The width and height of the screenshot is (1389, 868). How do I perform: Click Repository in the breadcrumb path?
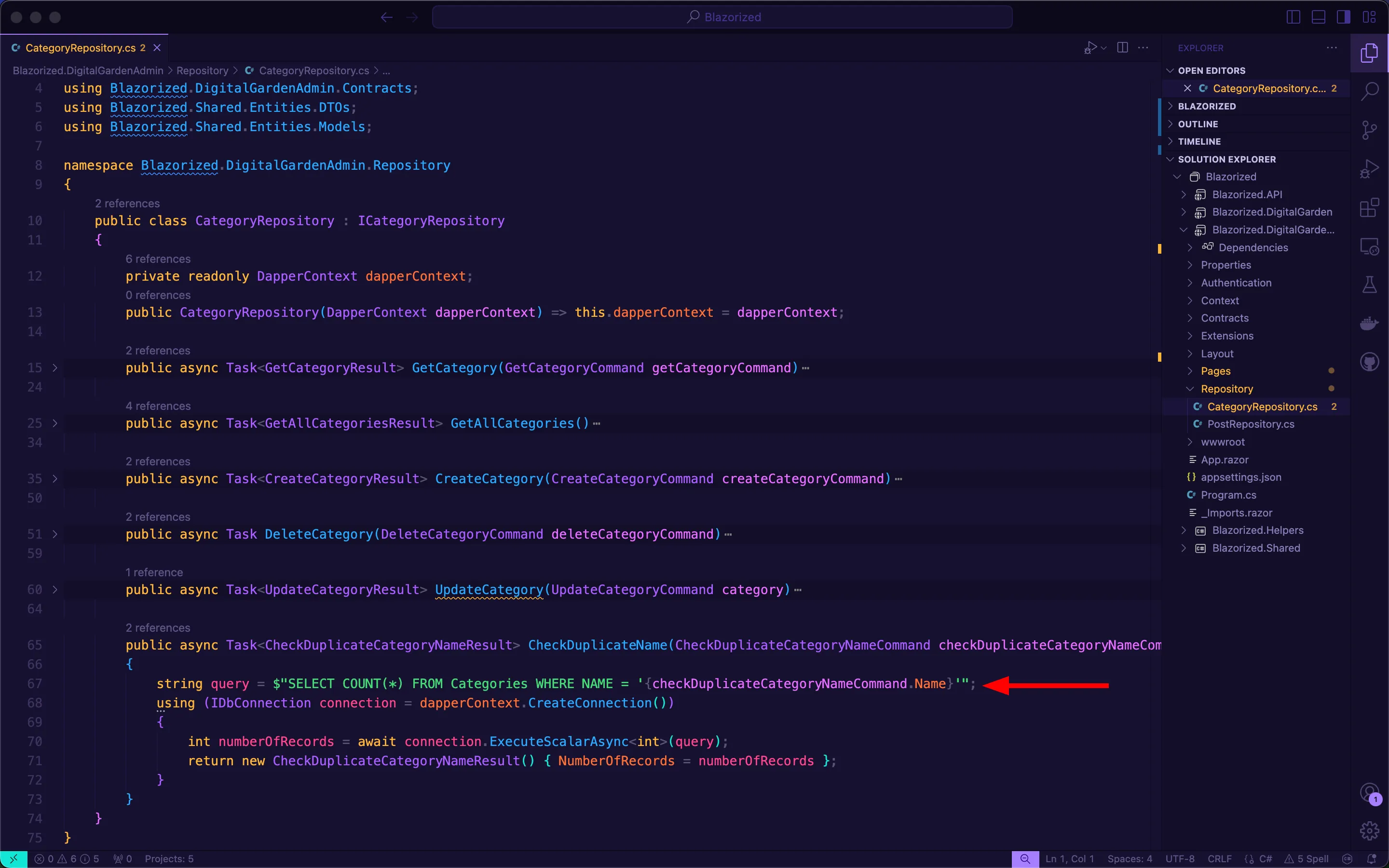[202, 70]
